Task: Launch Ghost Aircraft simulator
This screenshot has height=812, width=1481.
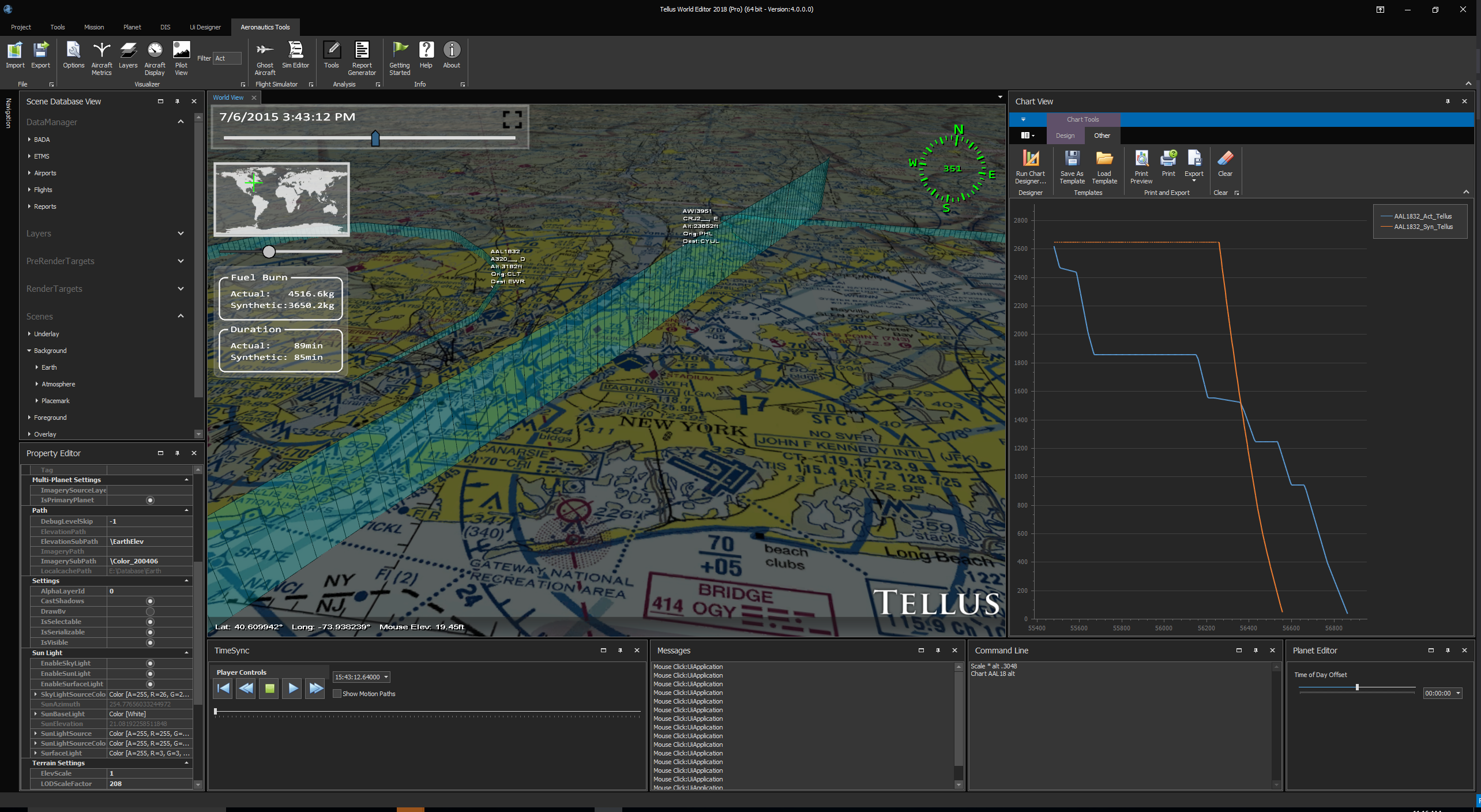Action: pyautogui.click(x=265, y=58)
